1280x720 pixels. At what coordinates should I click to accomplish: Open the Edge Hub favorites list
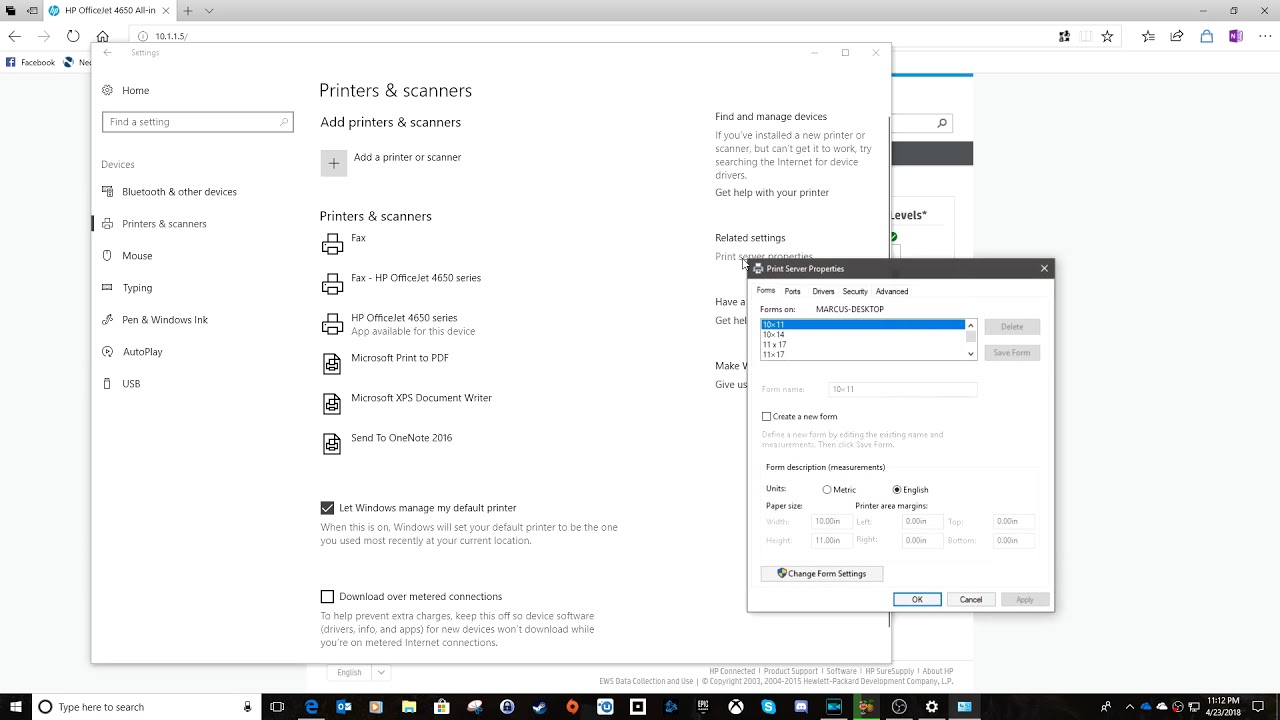[x=1148, y=36]
